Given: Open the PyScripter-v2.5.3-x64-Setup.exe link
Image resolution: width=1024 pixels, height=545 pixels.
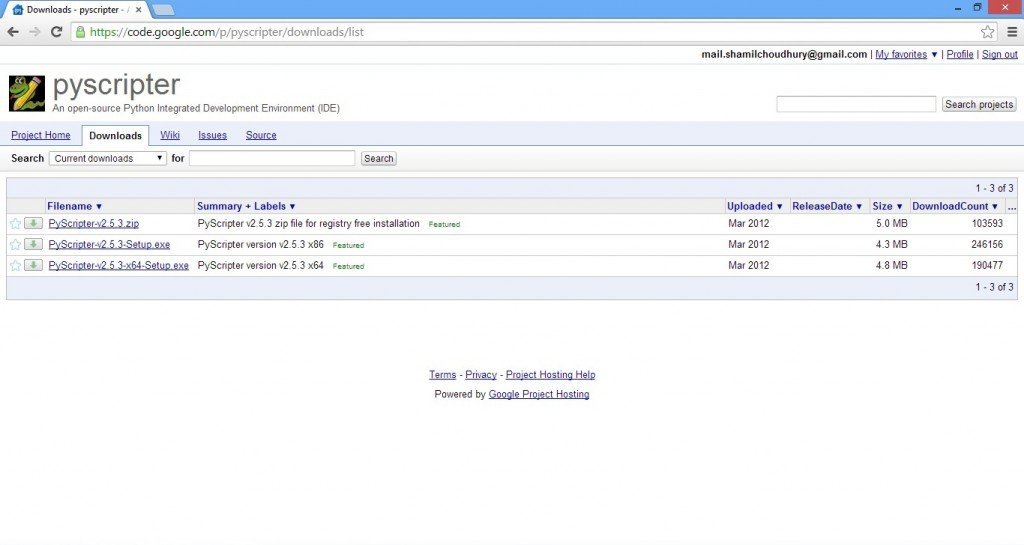Looking at the screenshot, I should (118, 266).
